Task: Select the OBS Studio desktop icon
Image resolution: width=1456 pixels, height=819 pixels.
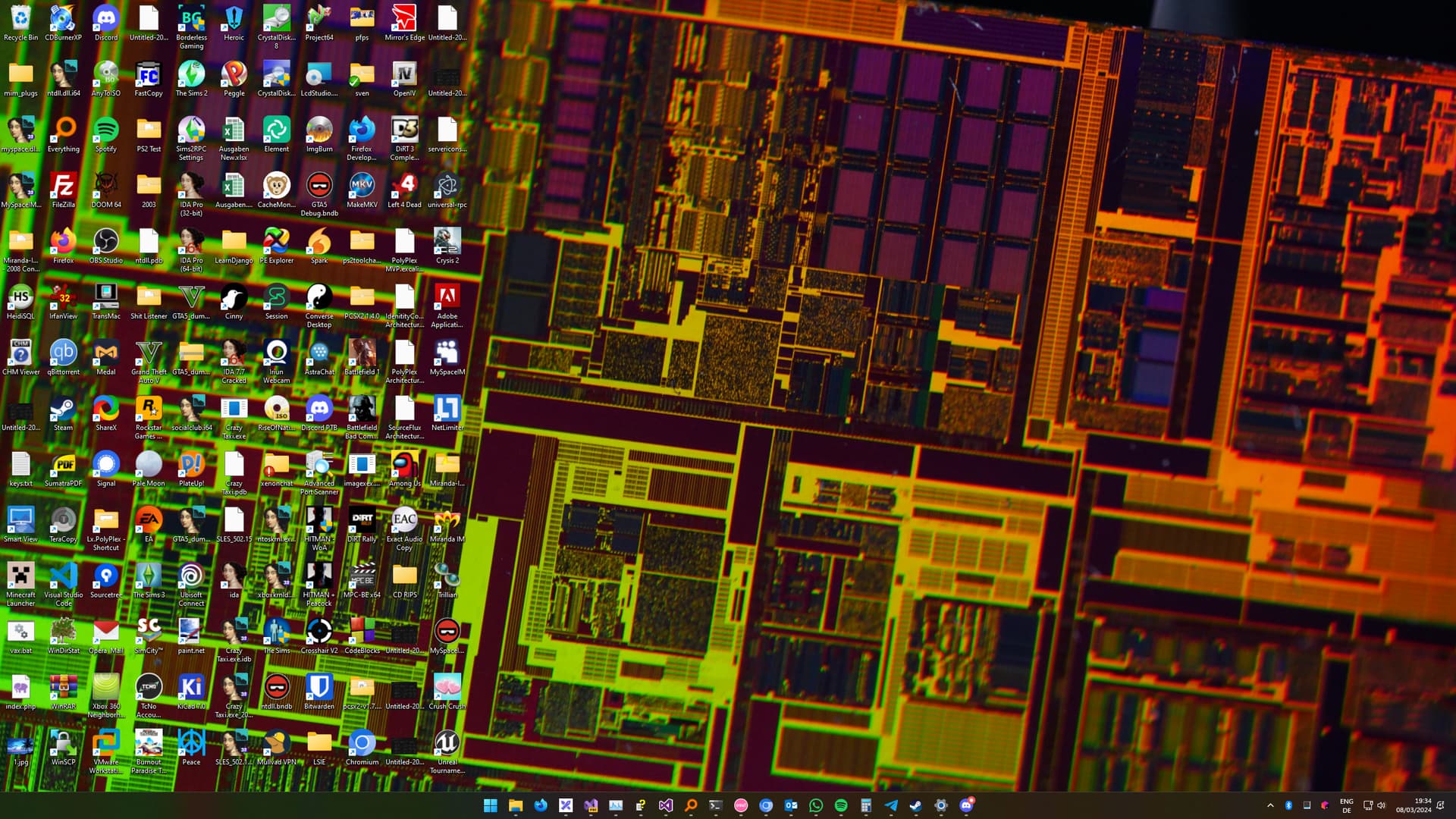Action: pyautogui.click(x=106, y=246)
